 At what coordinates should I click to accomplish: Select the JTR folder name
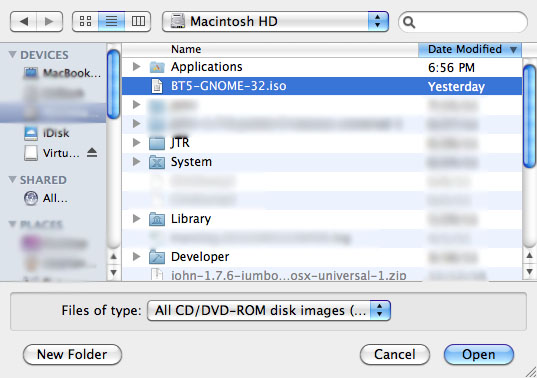click(180, 143)
